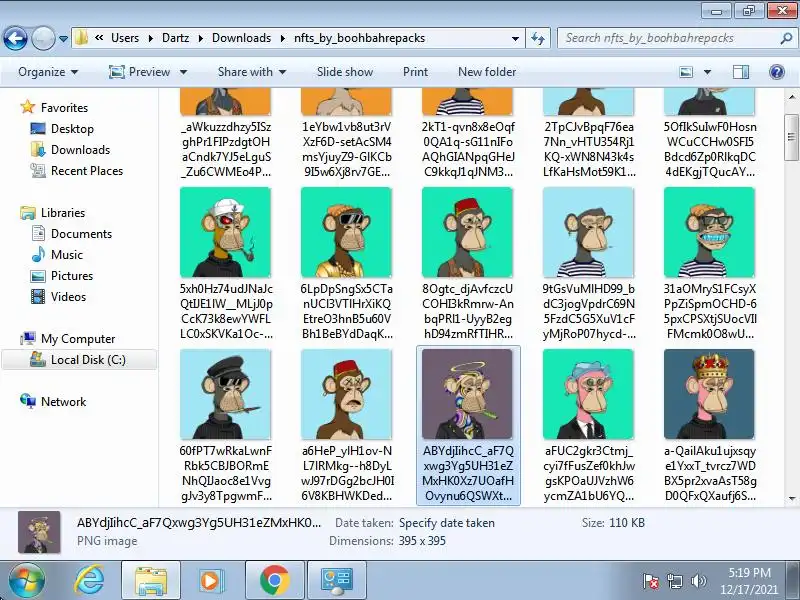Select sailor-hat ape file 5xh0Hz74udJNaJc
This screenshot has height=600, width=800.
(x=226, y=232)
